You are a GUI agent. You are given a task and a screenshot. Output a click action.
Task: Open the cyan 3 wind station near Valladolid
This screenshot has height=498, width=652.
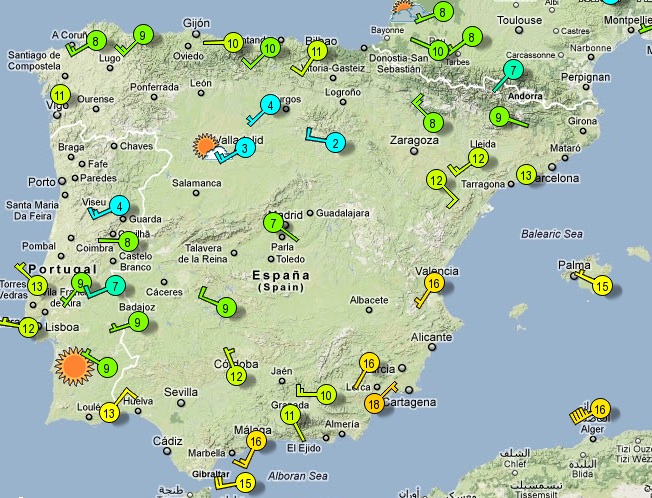(x=245, y=148)
